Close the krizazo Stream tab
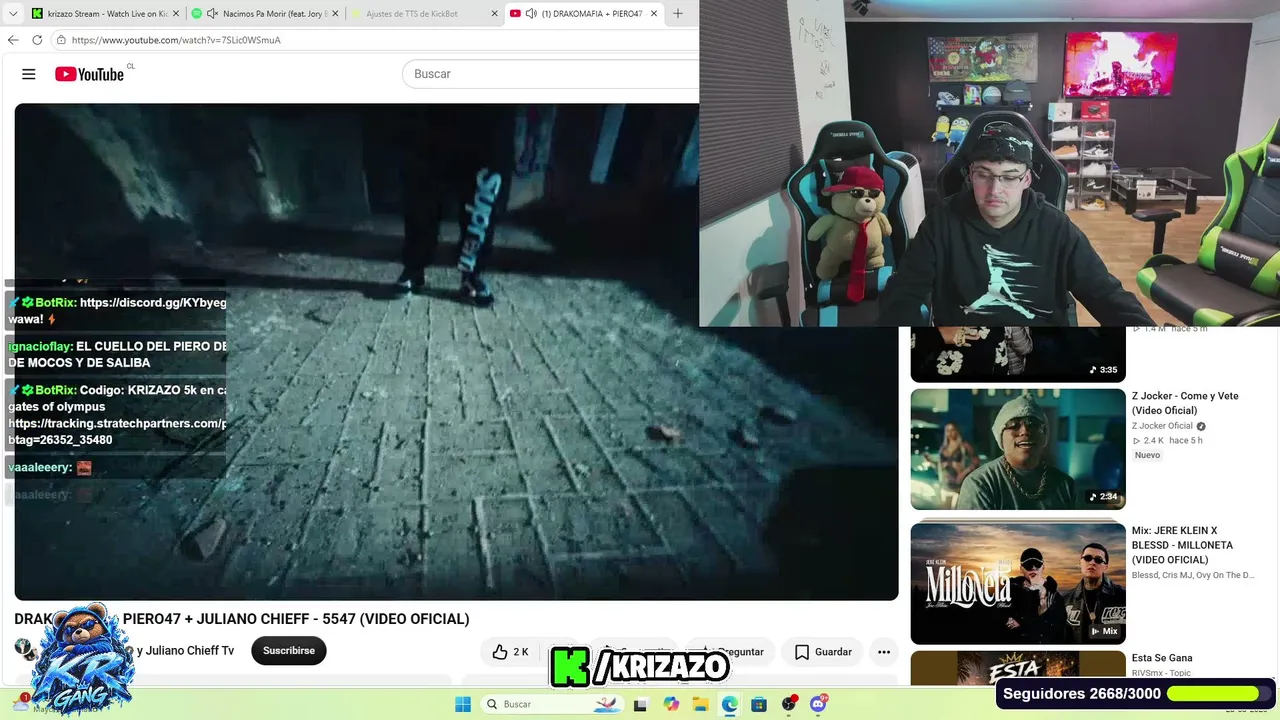The image size is (1280, 720). click(175, 14)
